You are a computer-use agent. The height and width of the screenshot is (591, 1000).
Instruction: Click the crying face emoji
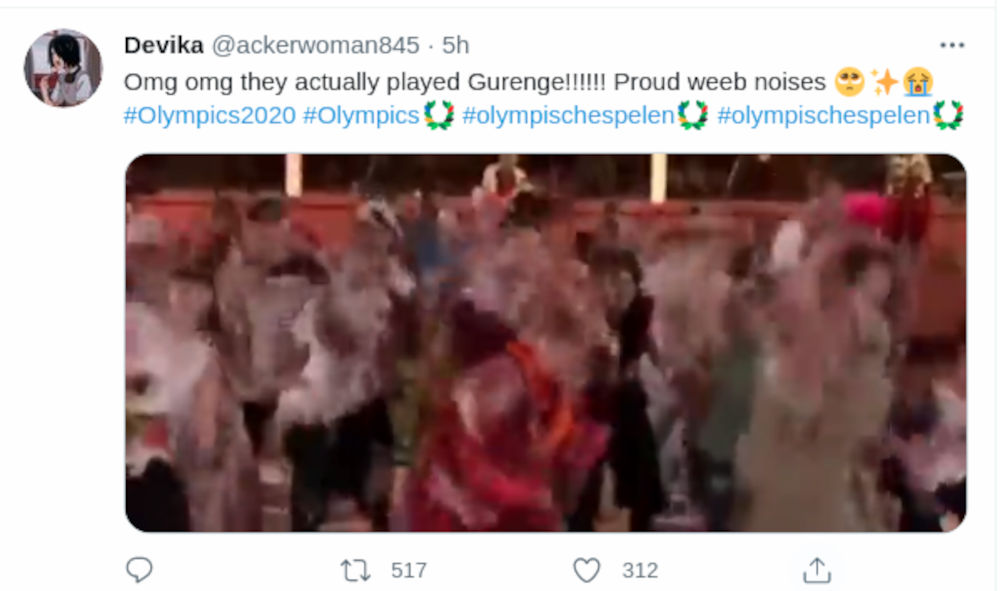(x=918, y=82)
